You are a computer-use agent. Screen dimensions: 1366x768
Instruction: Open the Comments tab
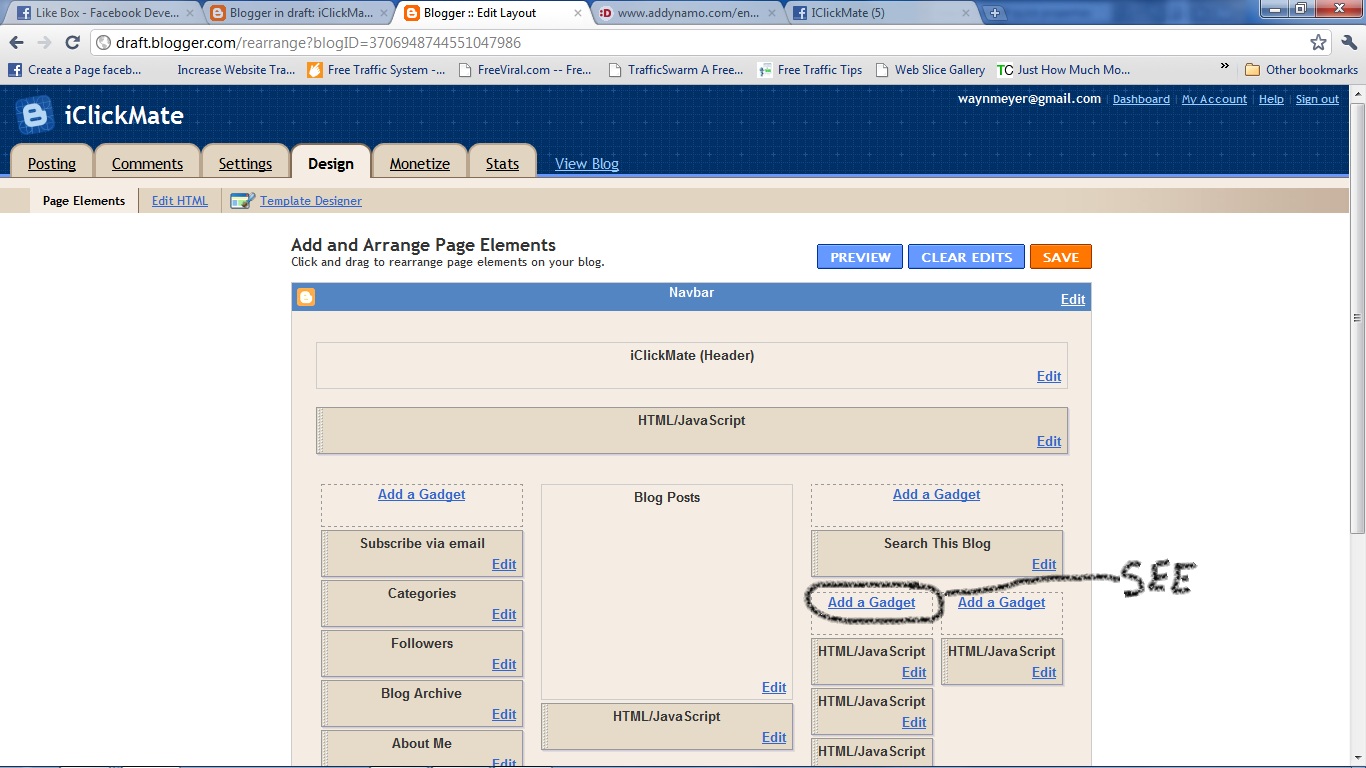click(x=147, y=163)
